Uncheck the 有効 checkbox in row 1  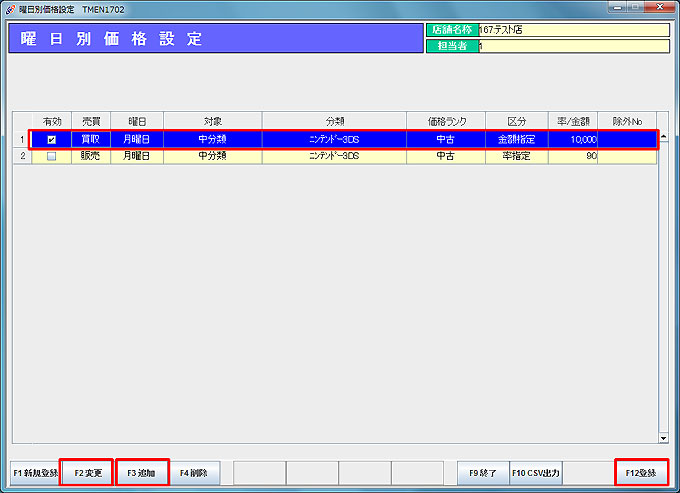pyautogui.click(x=52, y=140)
